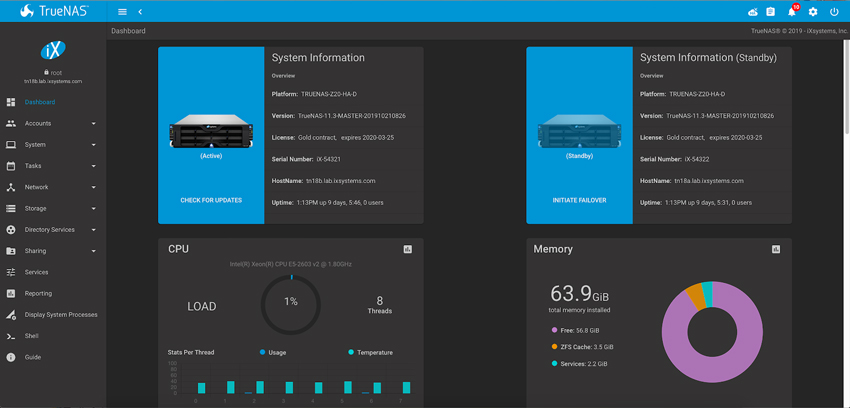Click the active server thumbnail image
Viewport: 850px width, 408px height.
211,130
